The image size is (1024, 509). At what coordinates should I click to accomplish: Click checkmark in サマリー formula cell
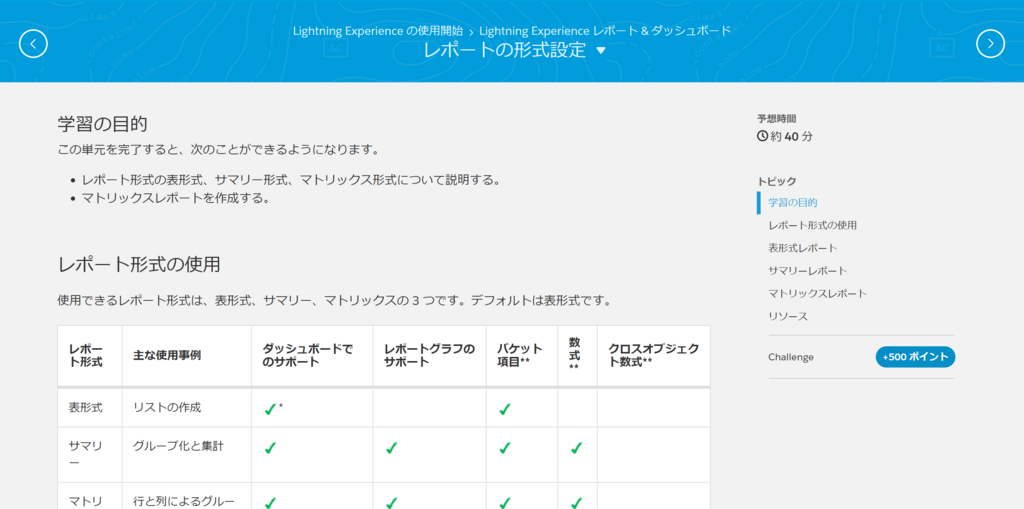pos(575,448)
